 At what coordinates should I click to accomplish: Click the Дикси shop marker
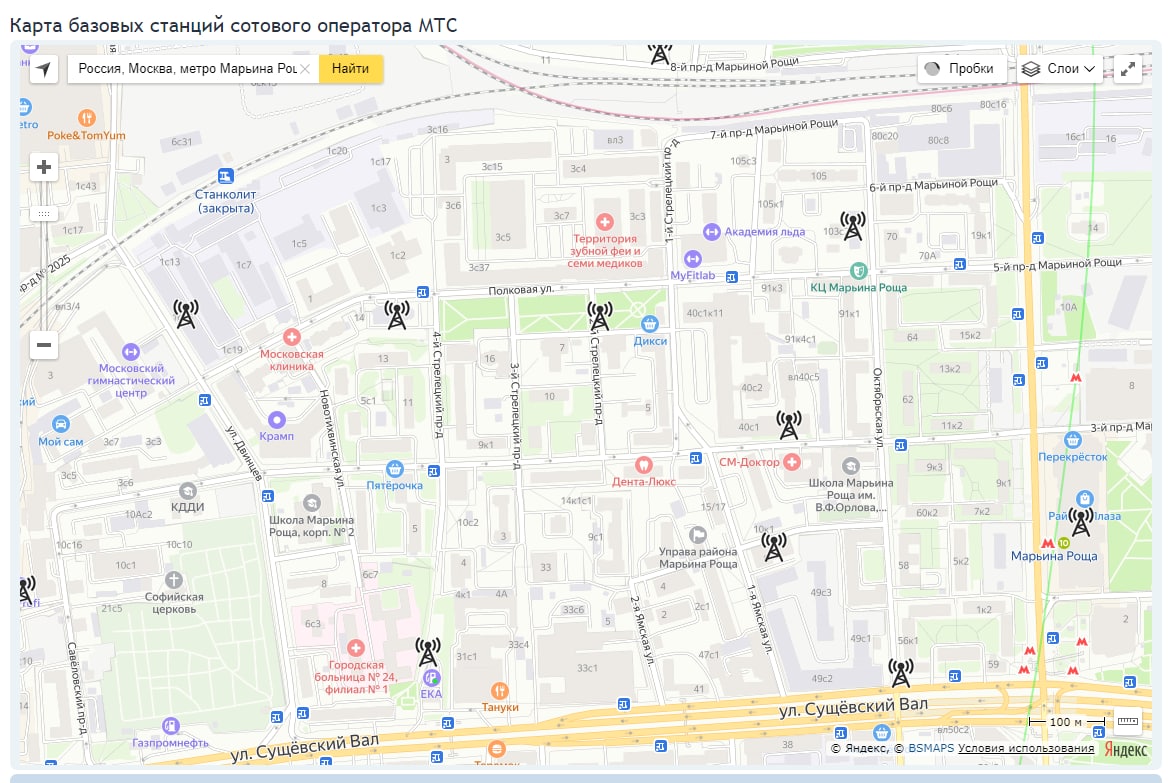[650, 324]
